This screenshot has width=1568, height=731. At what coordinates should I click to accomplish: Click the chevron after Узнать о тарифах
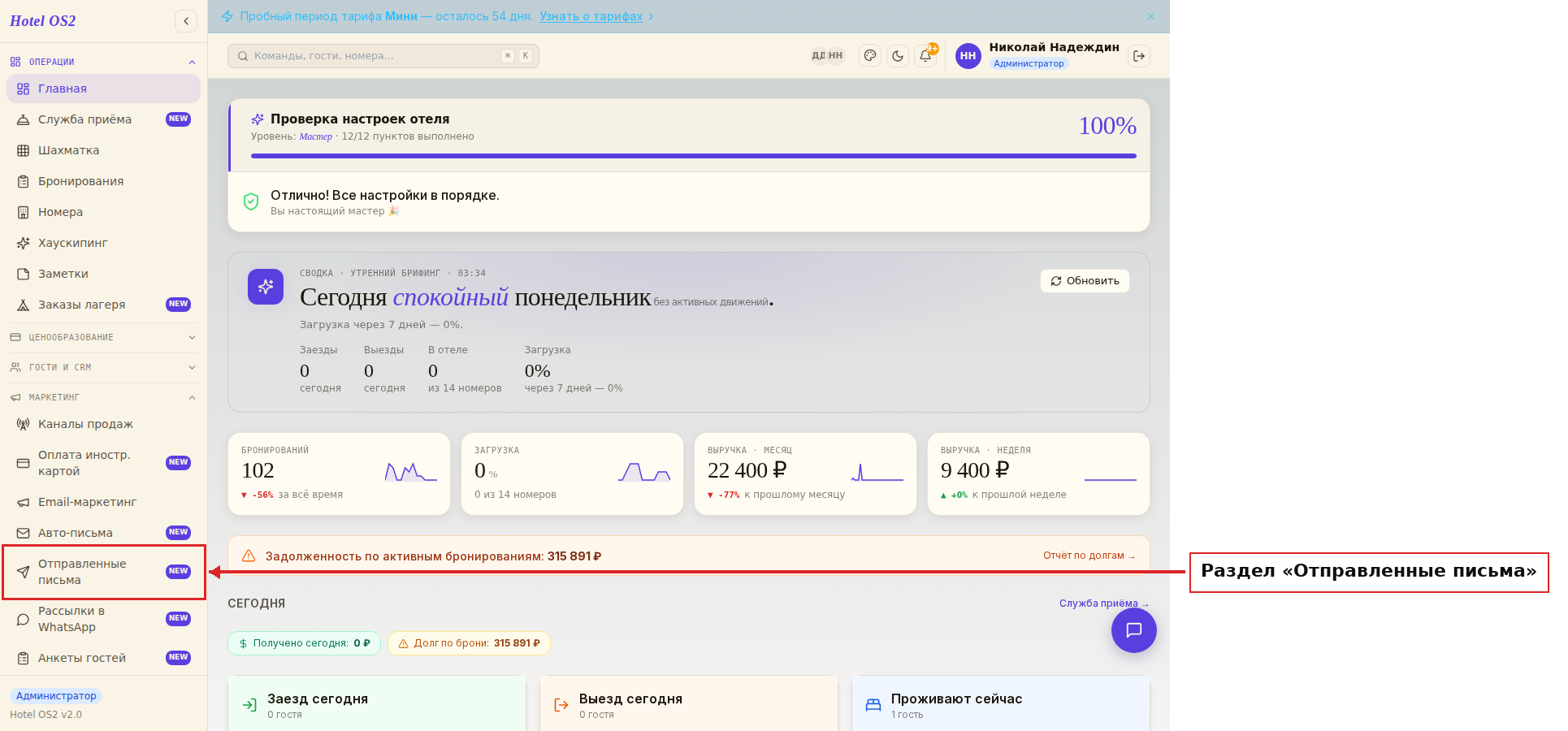pyautogui.click(x=651, y=16)
